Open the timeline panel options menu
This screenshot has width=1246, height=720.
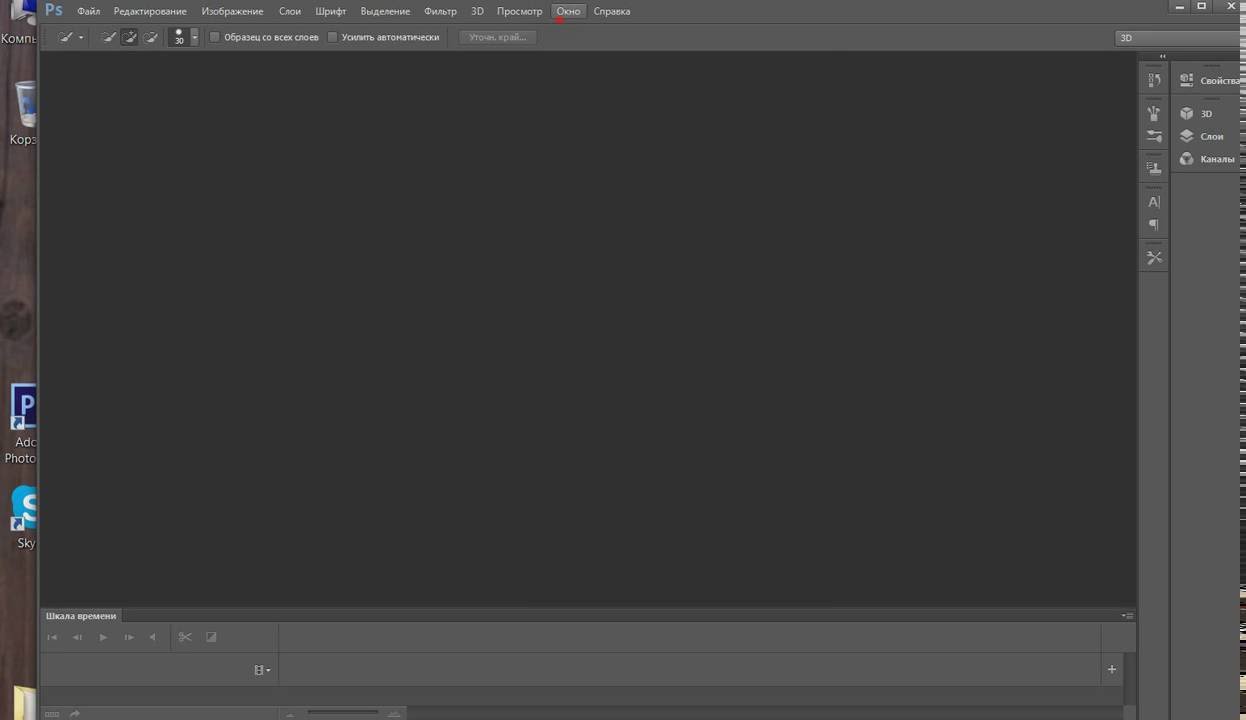click(1127, 616)
